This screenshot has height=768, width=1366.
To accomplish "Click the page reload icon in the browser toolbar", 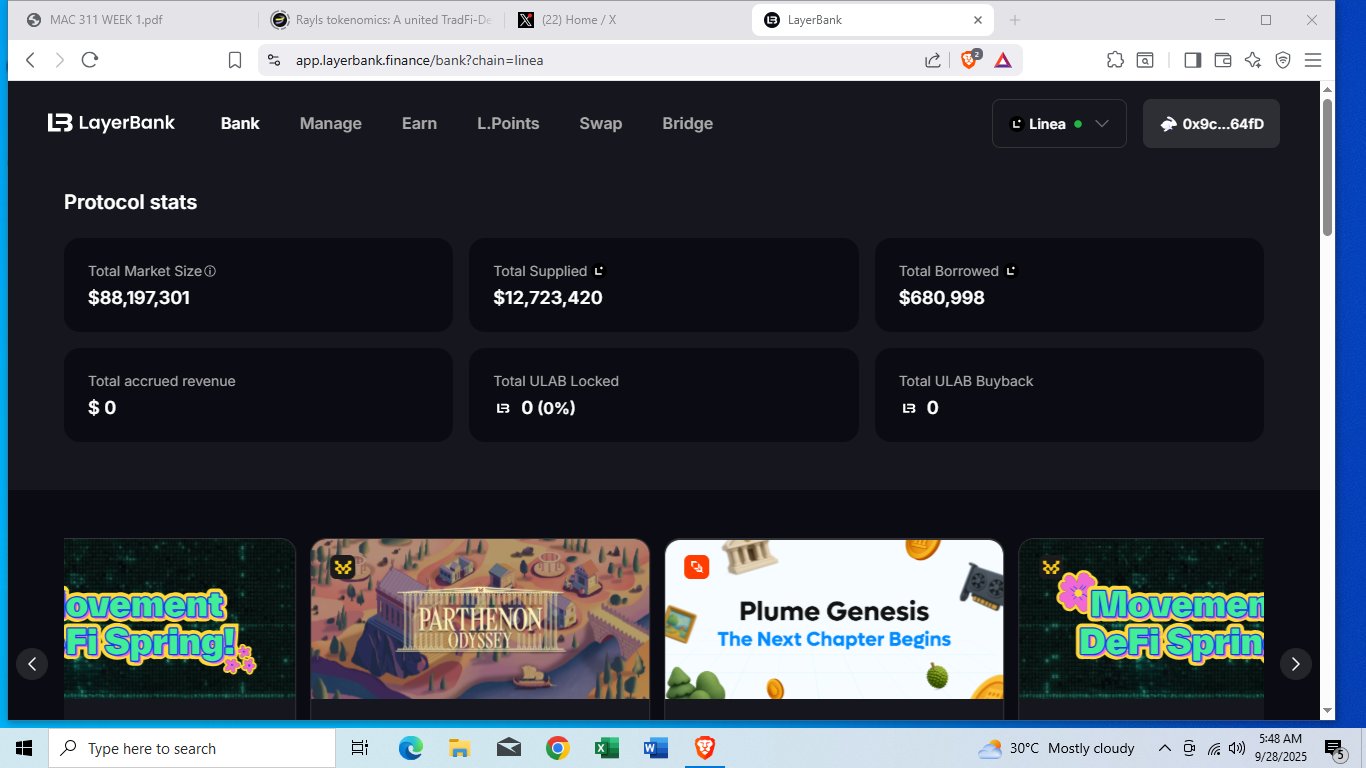I will coord(89,59).
